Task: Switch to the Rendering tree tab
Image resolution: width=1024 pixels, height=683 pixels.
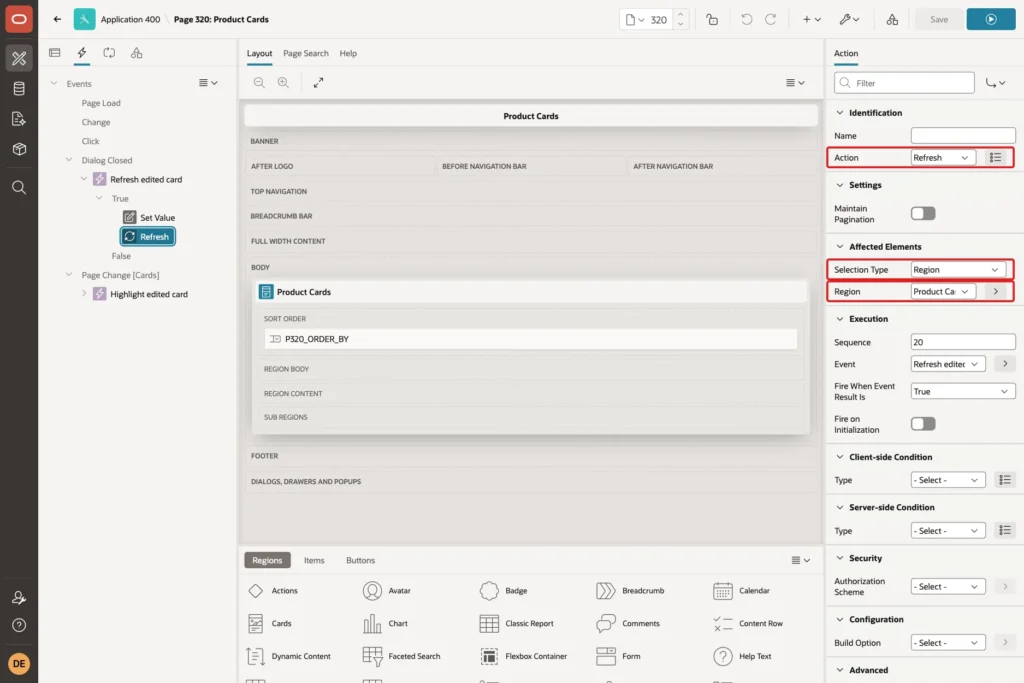Action: pos(55,53)
